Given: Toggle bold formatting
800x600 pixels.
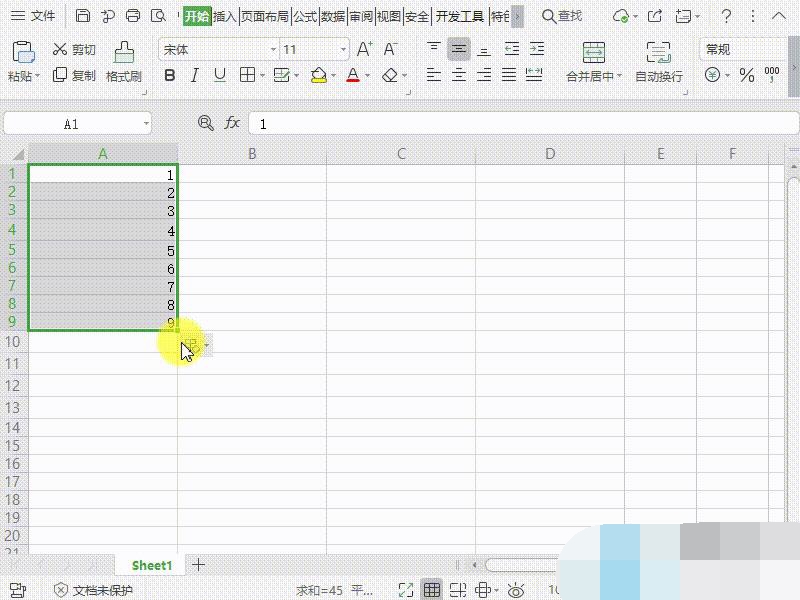Looking at the screenshot, I should click(169, 75).
